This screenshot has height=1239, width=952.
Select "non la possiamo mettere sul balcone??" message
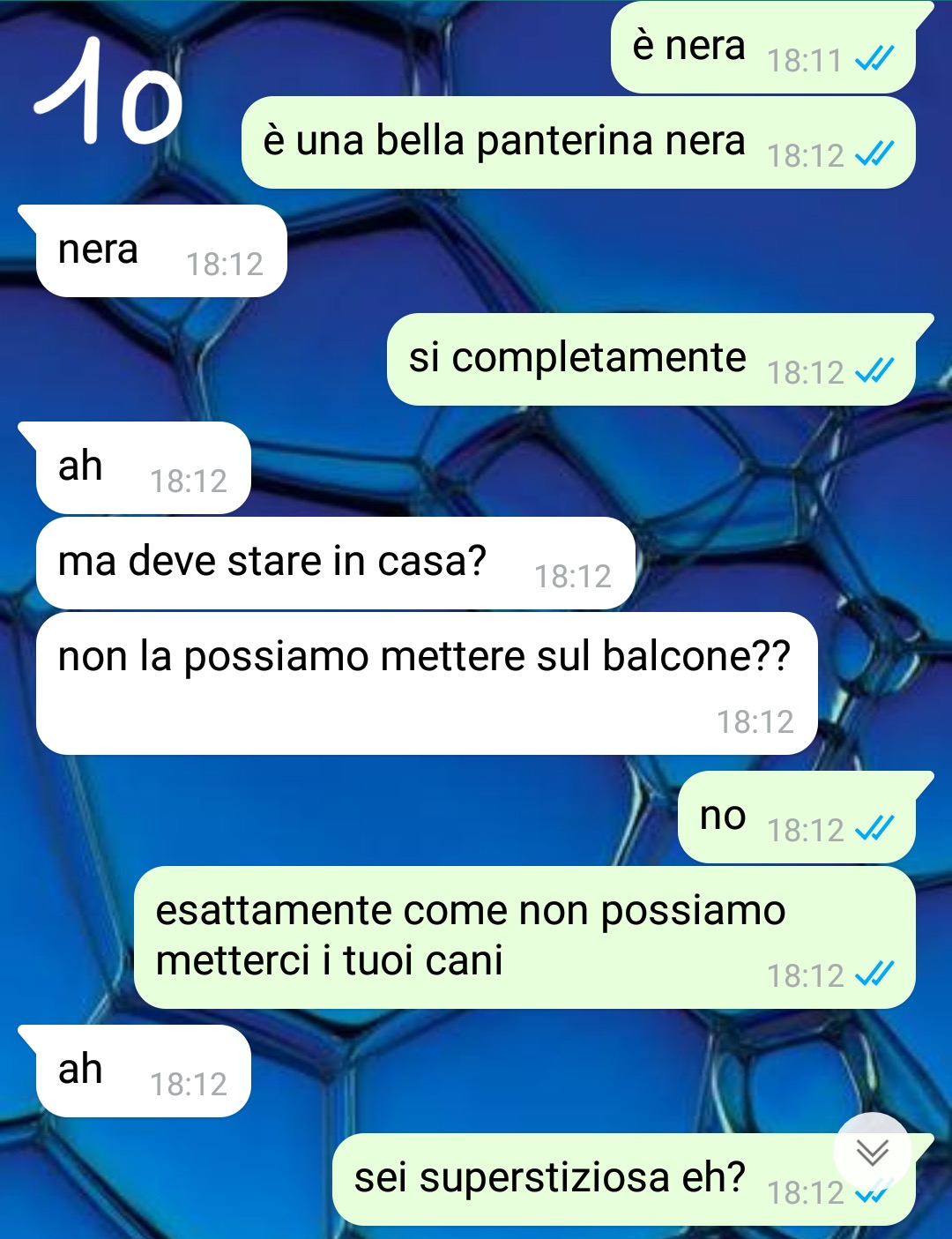point(427,683)
